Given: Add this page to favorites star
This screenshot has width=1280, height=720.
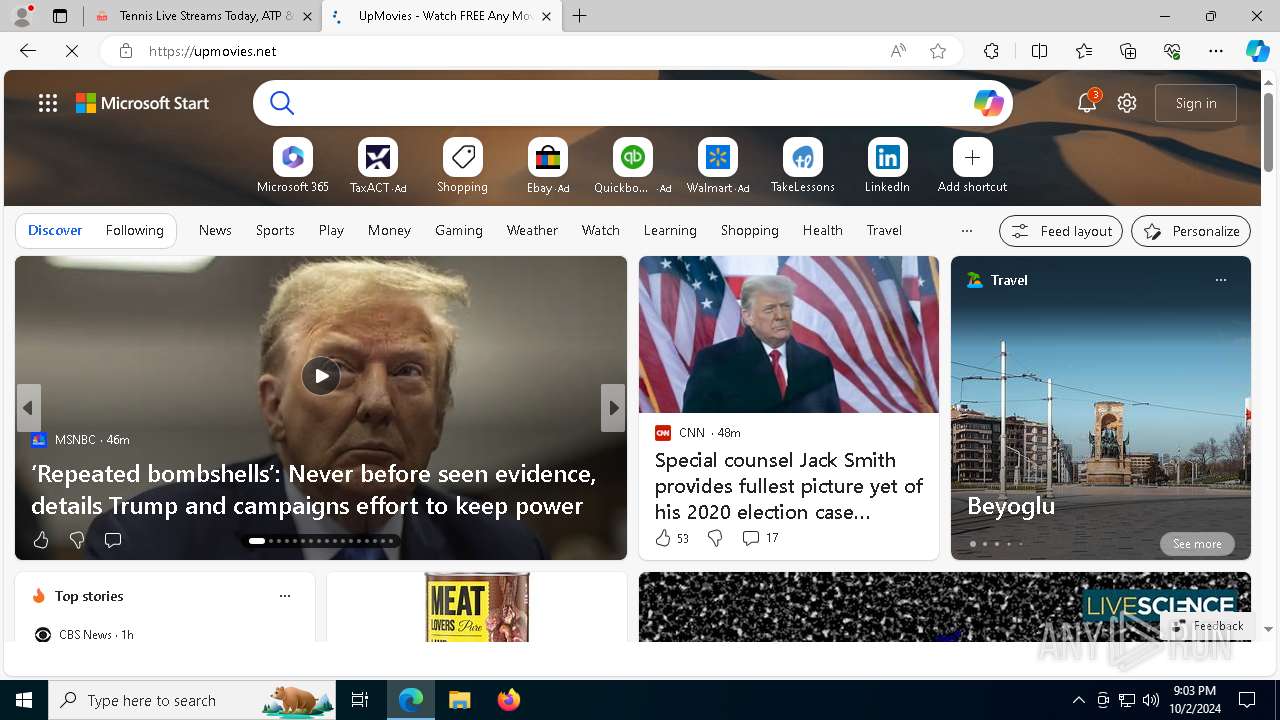Looking at the screenshot, I should (x=938, y=51).
